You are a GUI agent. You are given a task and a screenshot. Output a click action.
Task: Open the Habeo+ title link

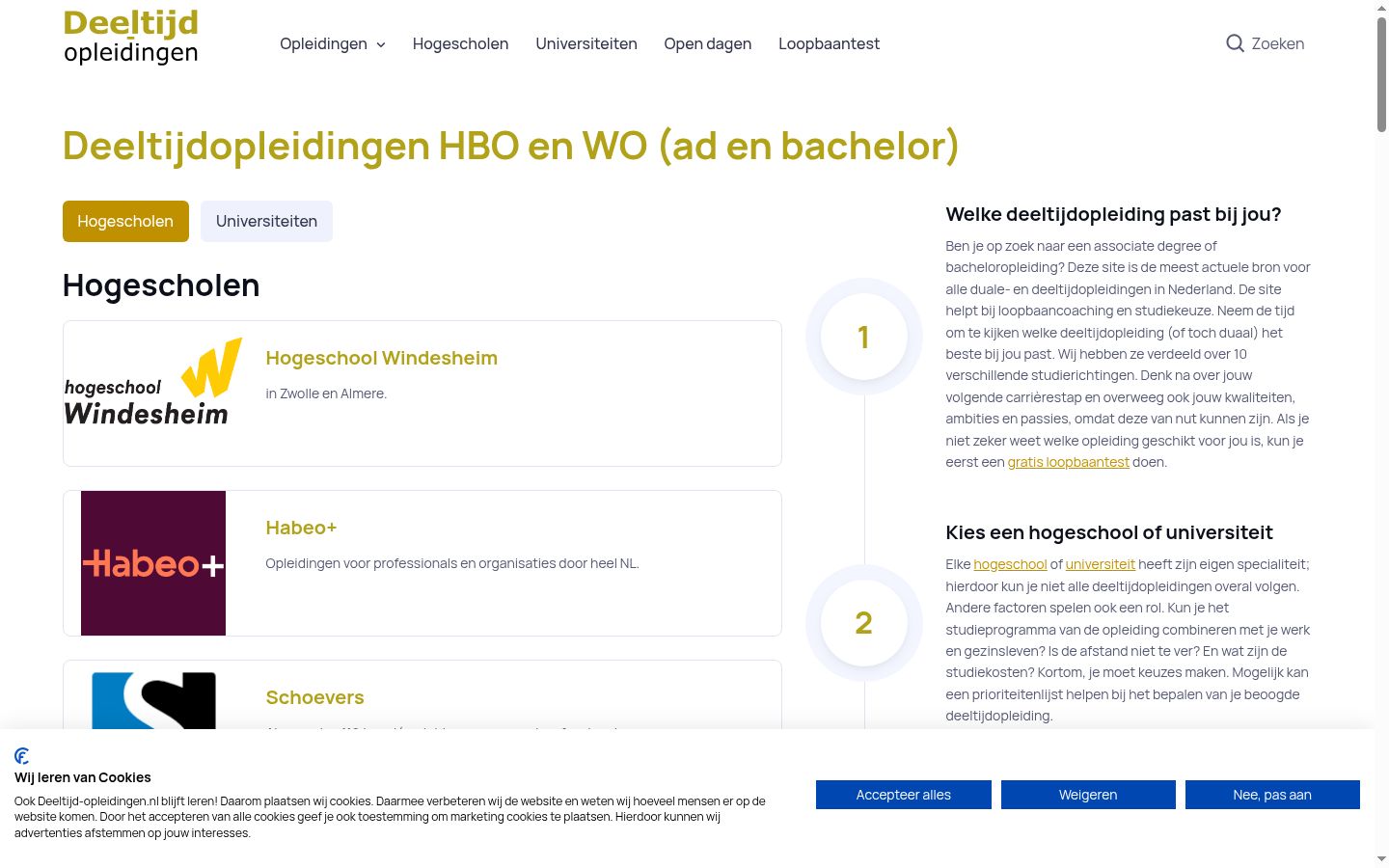[x=301, y=528]
